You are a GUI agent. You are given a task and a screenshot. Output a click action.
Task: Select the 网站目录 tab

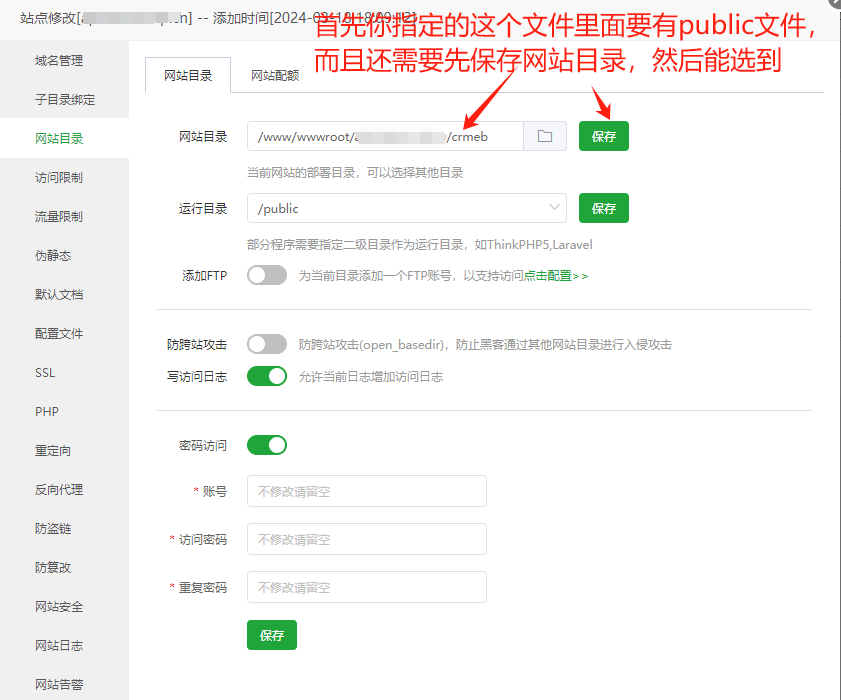pos(188,75)
